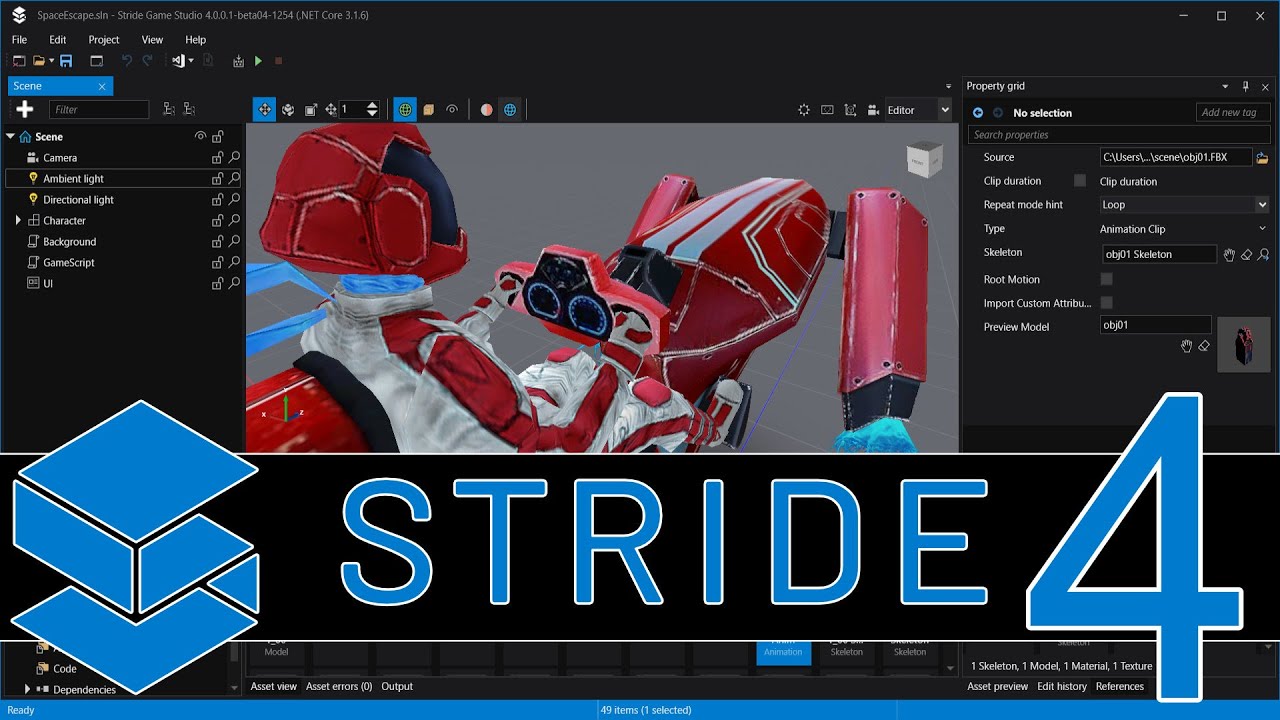Select Directional light in the scene tree
This screenshot has height=720, width=1280.
(x=78, y=200)
